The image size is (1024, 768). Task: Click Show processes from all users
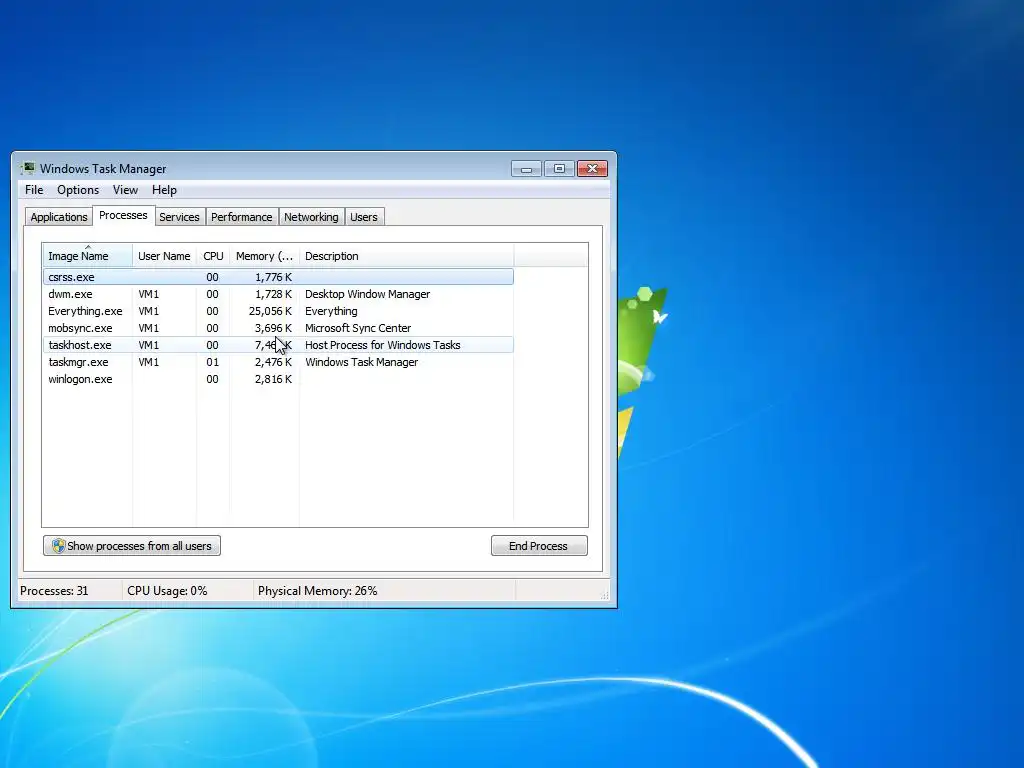(x=132, y=546)
